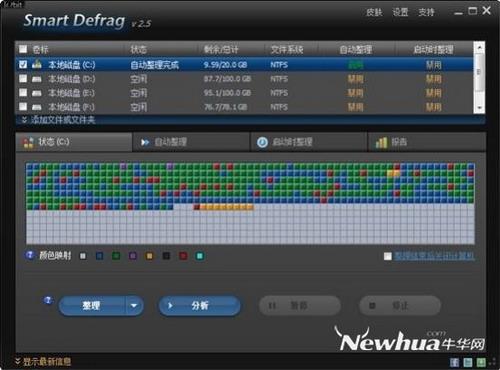Open the 支持 (Support) menu
Image resolution: width=500 pixels, height=370 pixels.
coord(426,12)
